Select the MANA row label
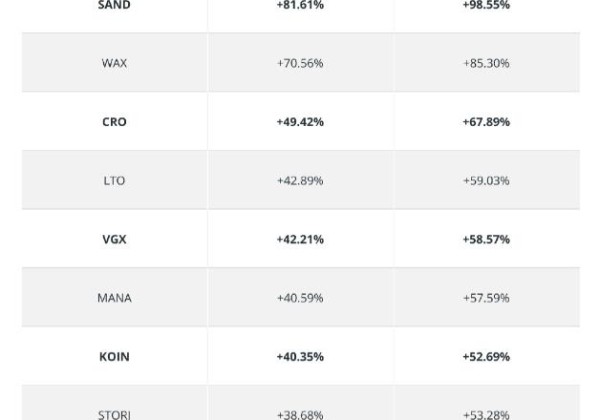 pos(114,298)
